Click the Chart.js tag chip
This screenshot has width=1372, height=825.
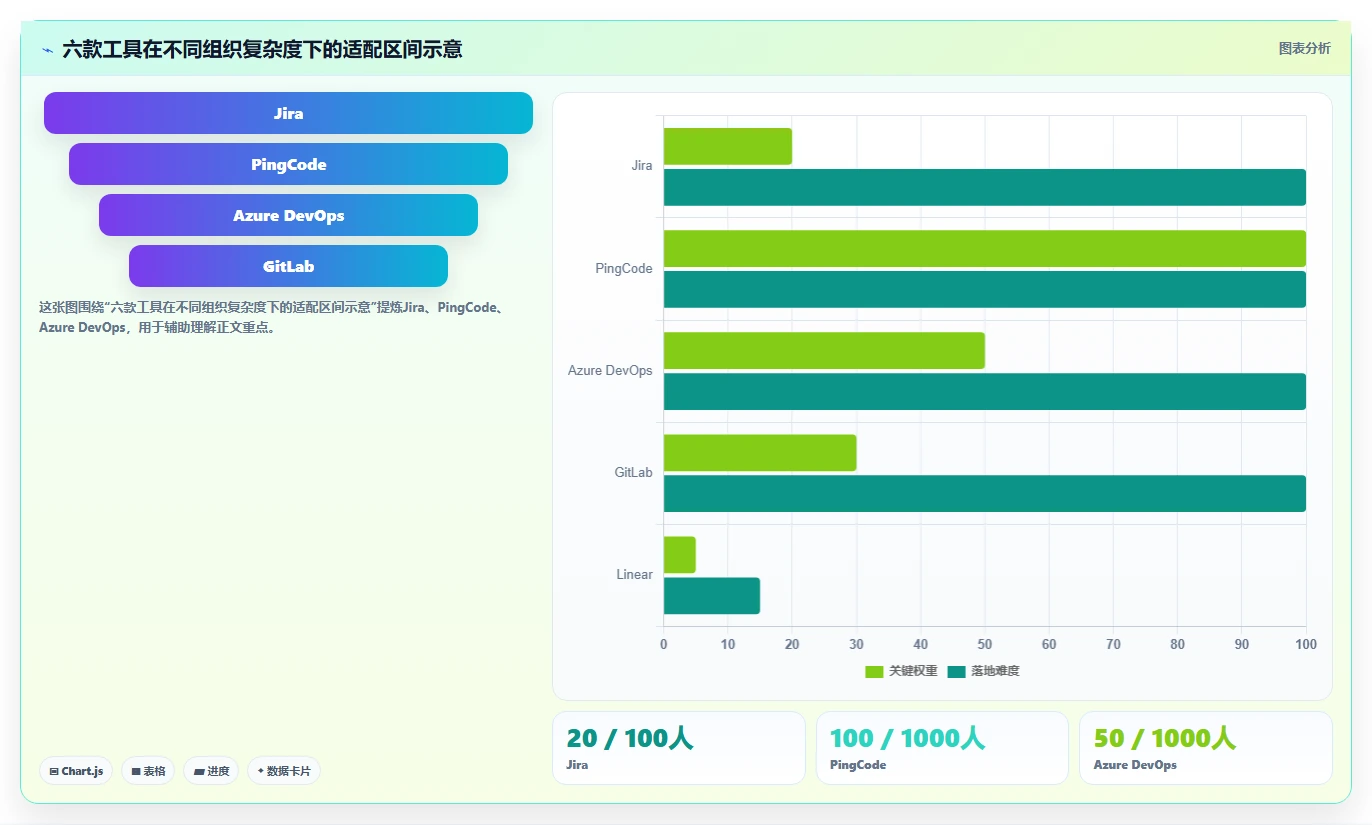coord(76,771)
